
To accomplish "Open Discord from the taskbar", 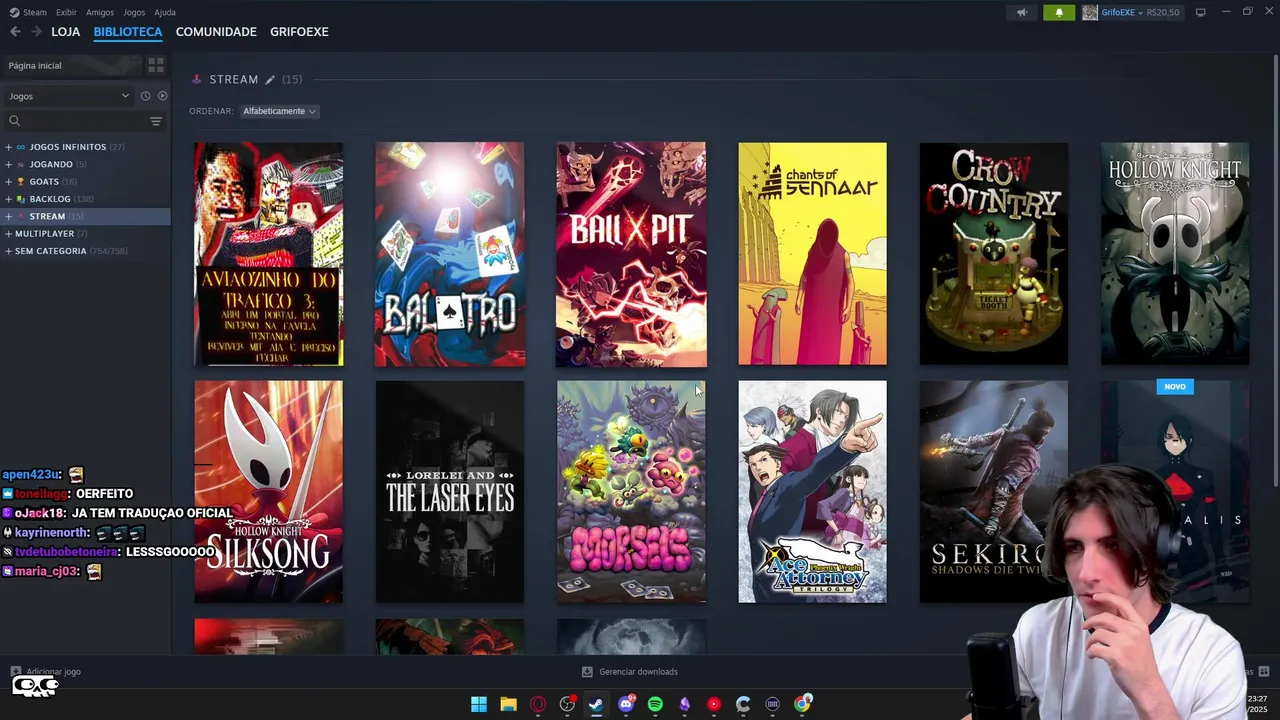I will (626, 704).
